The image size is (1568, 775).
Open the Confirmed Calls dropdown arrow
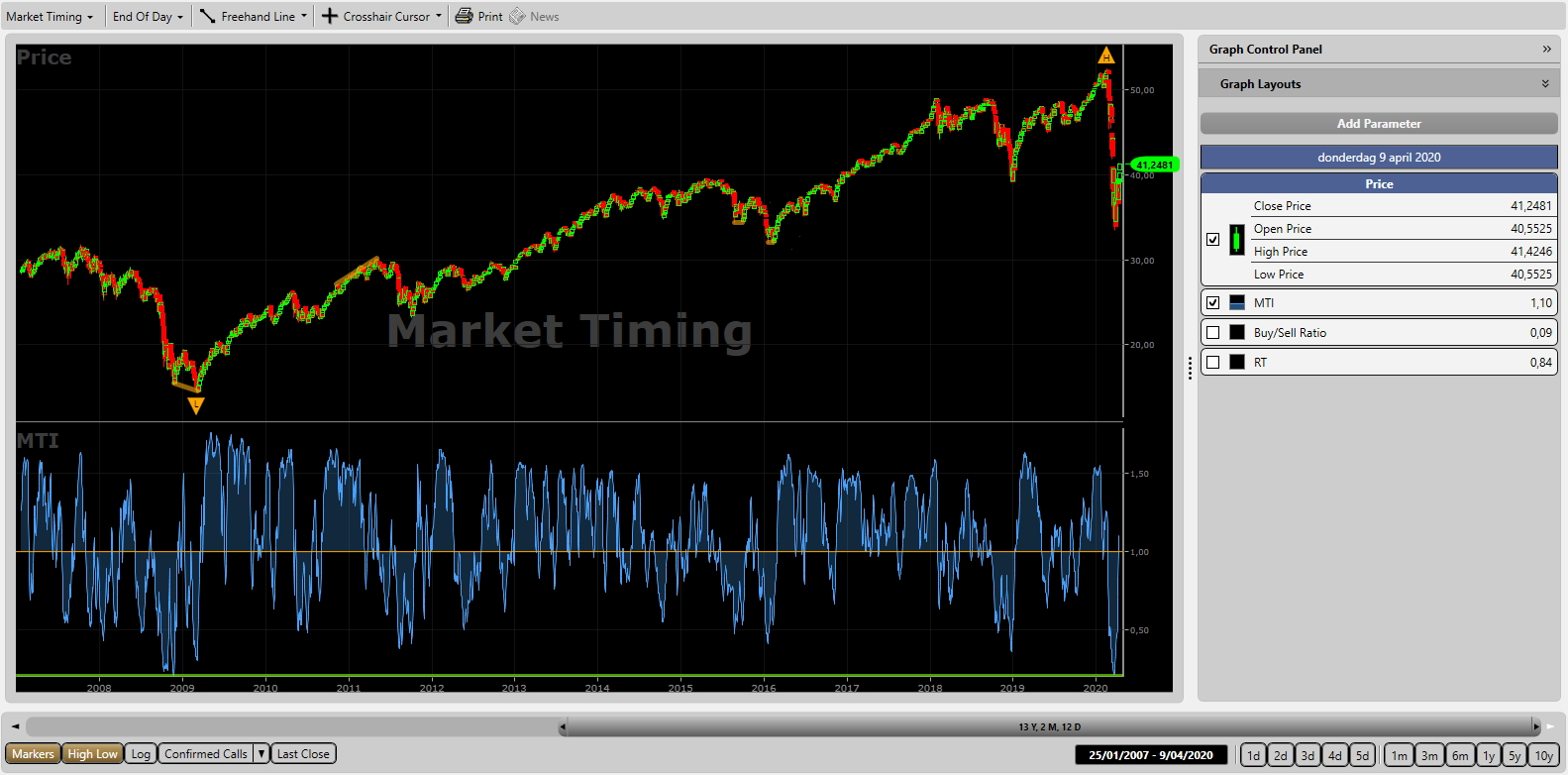261,754
